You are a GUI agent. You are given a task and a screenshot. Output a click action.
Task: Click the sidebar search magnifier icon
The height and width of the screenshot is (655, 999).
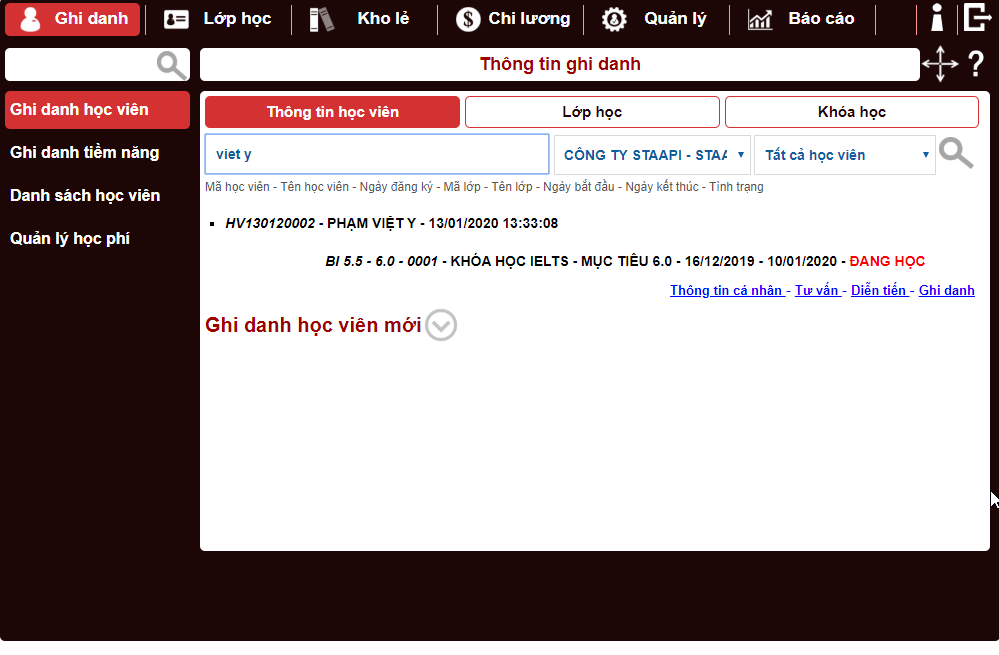pos(170,64)
